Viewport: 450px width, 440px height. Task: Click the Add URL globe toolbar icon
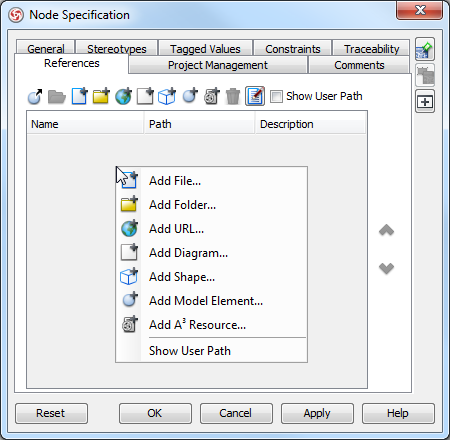pyautogui.click(x=123, y=97)
